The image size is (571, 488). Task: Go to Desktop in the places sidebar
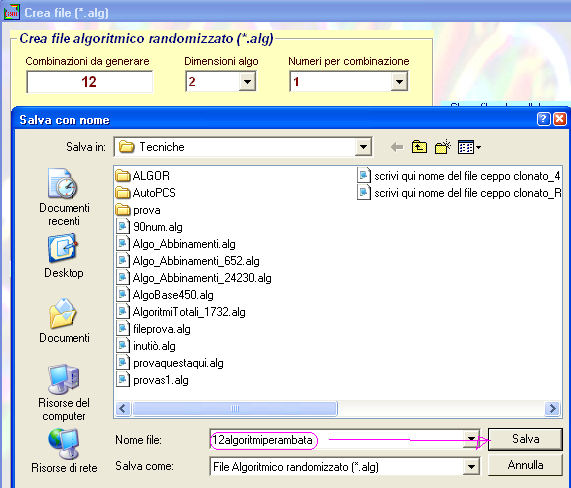64,256
